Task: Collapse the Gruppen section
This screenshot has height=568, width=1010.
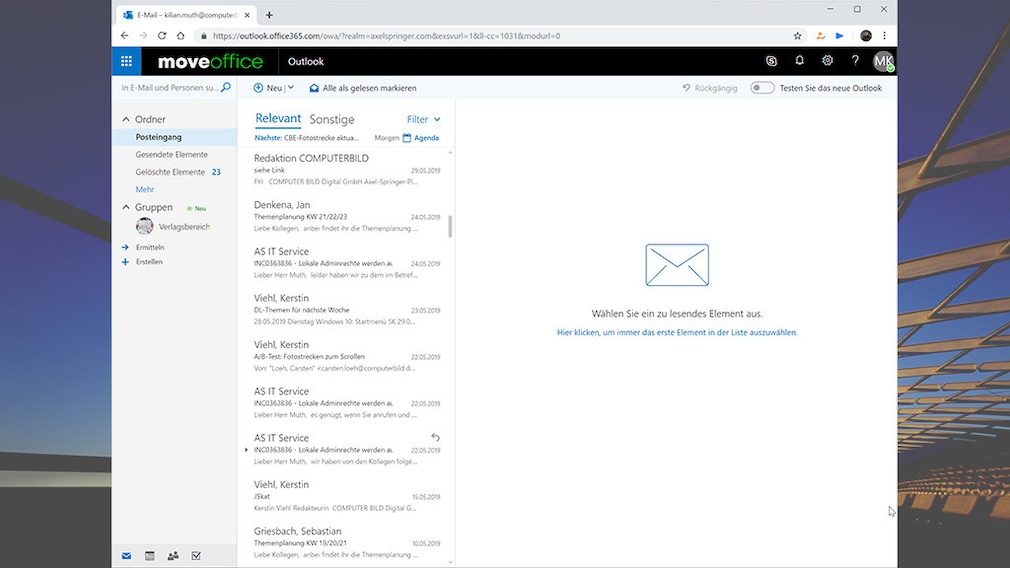Action: pos(124,207)
